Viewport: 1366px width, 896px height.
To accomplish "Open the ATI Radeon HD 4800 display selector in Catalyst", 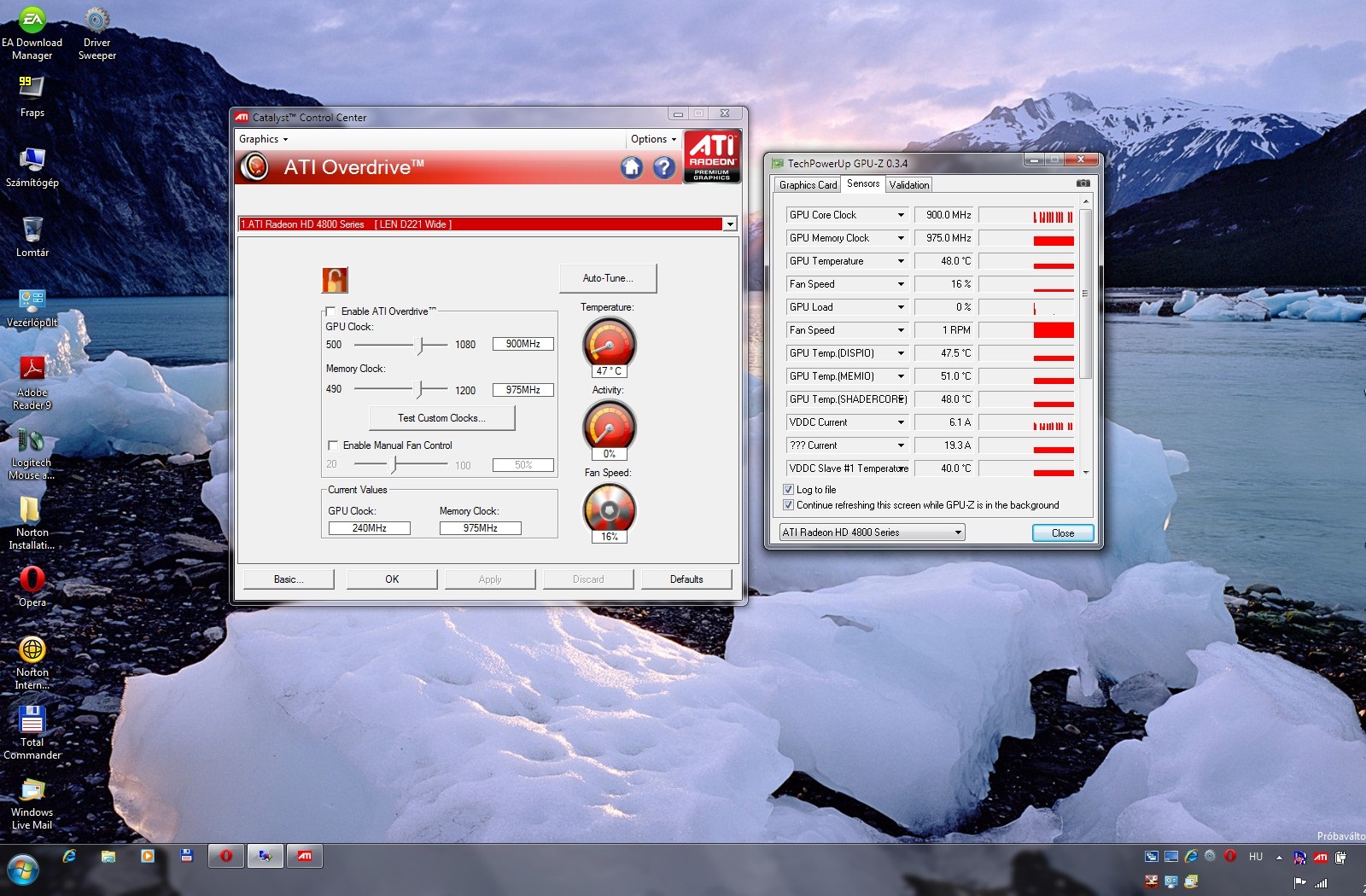I will point(487,224).
